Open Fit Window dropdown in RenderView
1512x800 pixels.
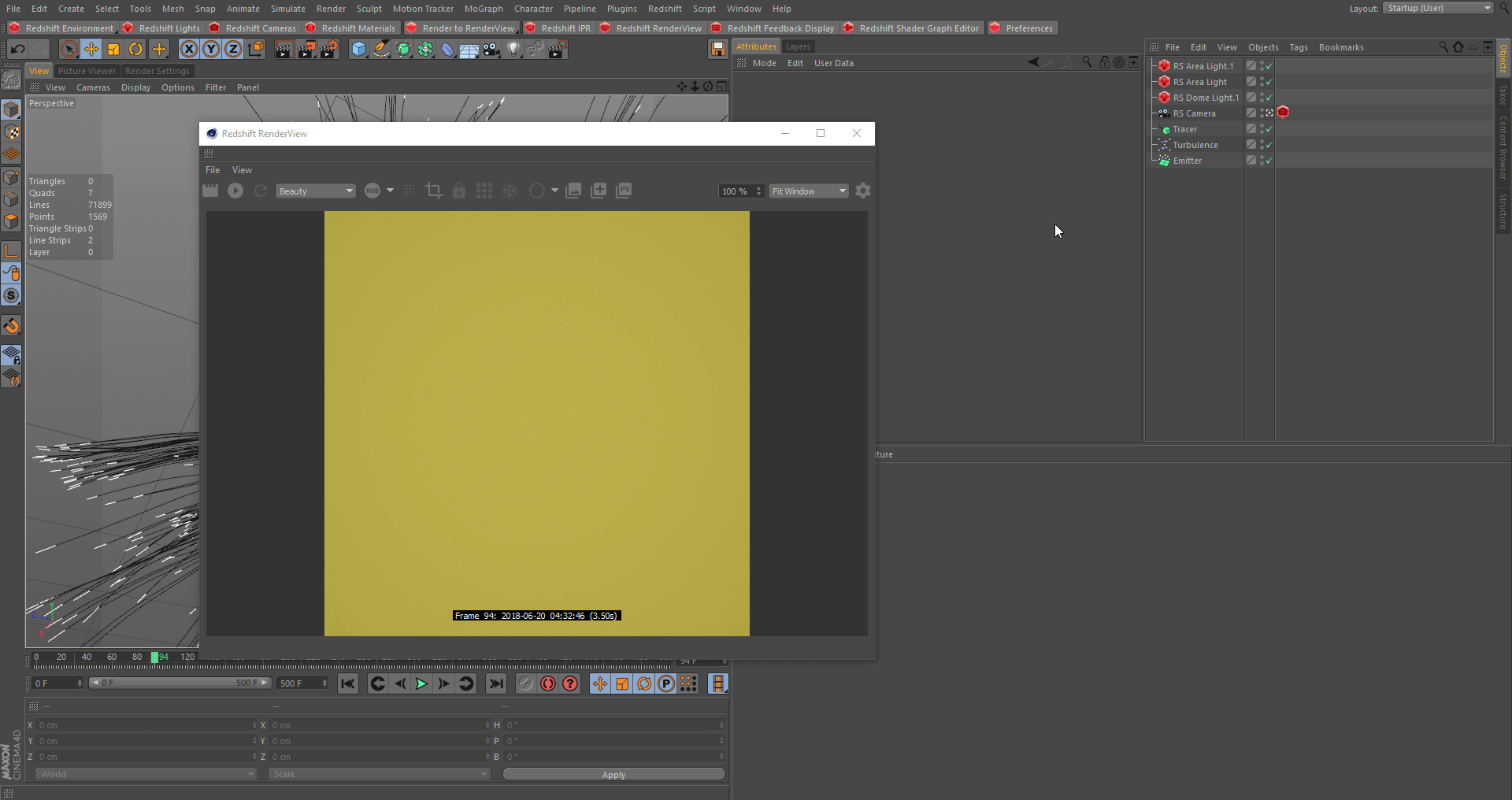[x=809, y=191]
